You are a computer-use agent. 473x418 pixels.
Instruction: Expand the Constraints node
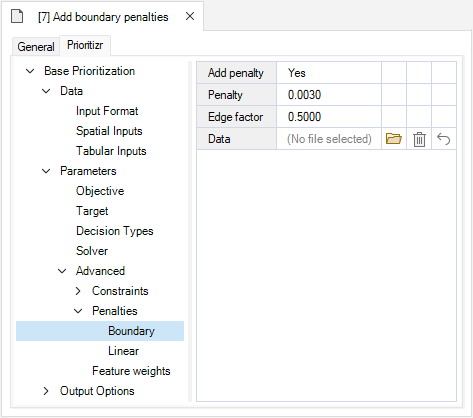[x=78, y=291]
